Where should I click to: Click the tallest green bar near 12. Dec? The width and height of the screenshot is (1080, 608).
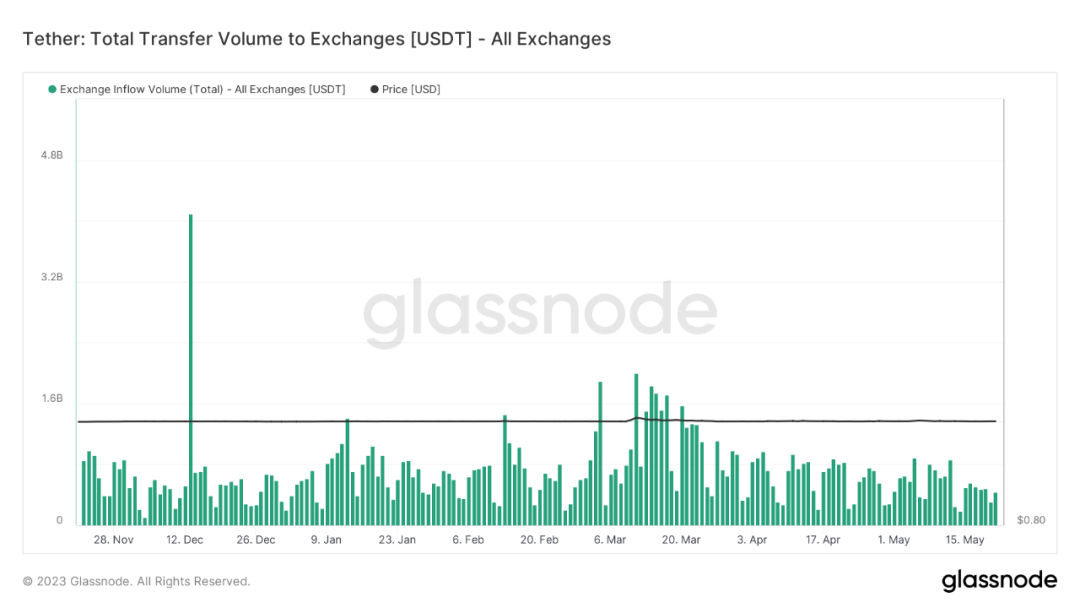pos(191,369)
